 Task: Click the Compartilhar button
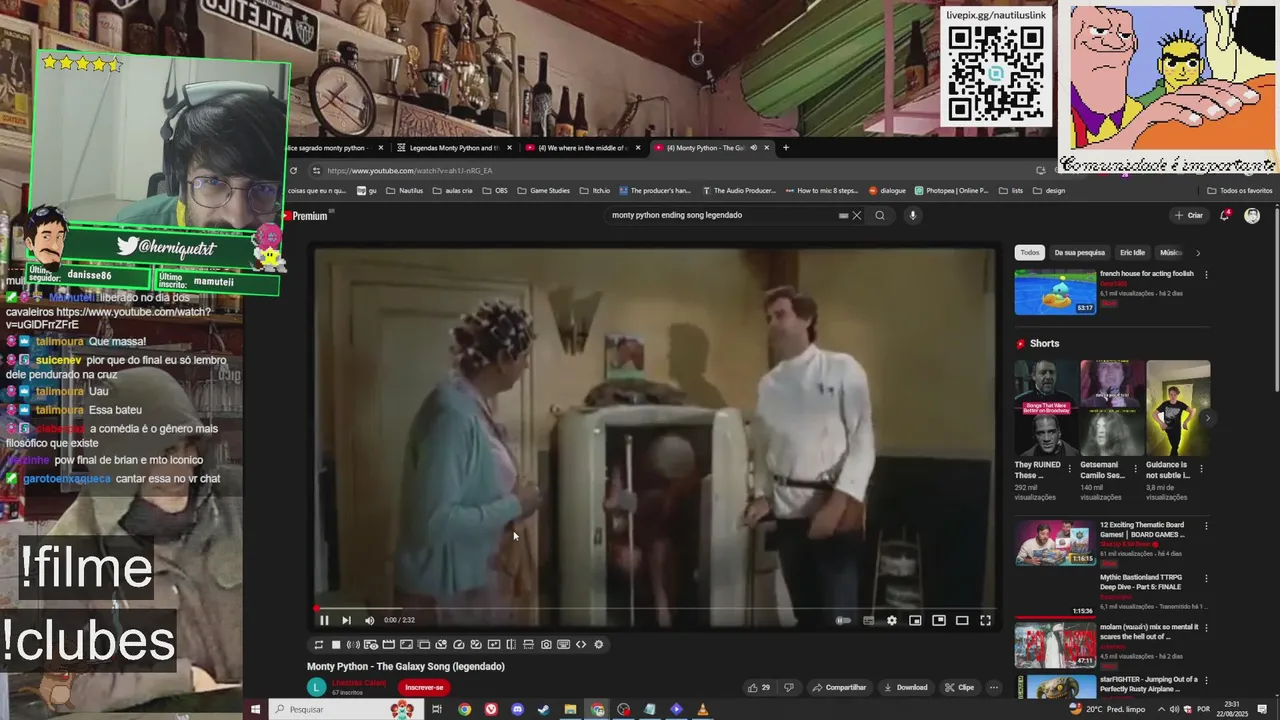839,688
